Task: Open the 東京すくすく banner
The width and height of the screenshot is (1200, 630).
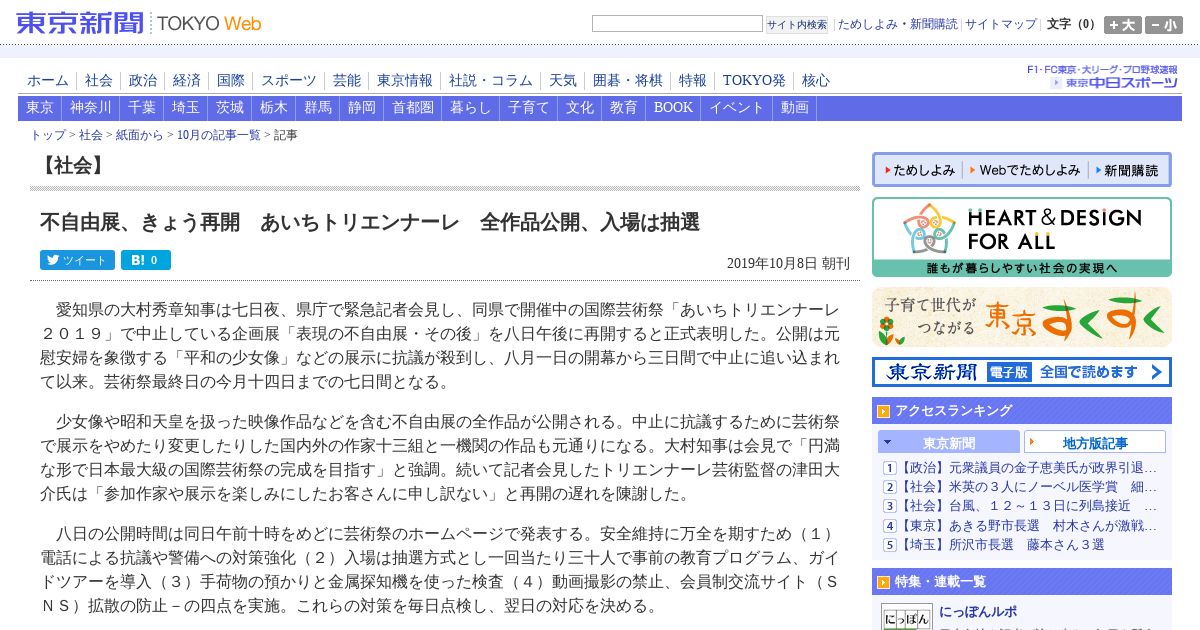Action: (1022, 317)
